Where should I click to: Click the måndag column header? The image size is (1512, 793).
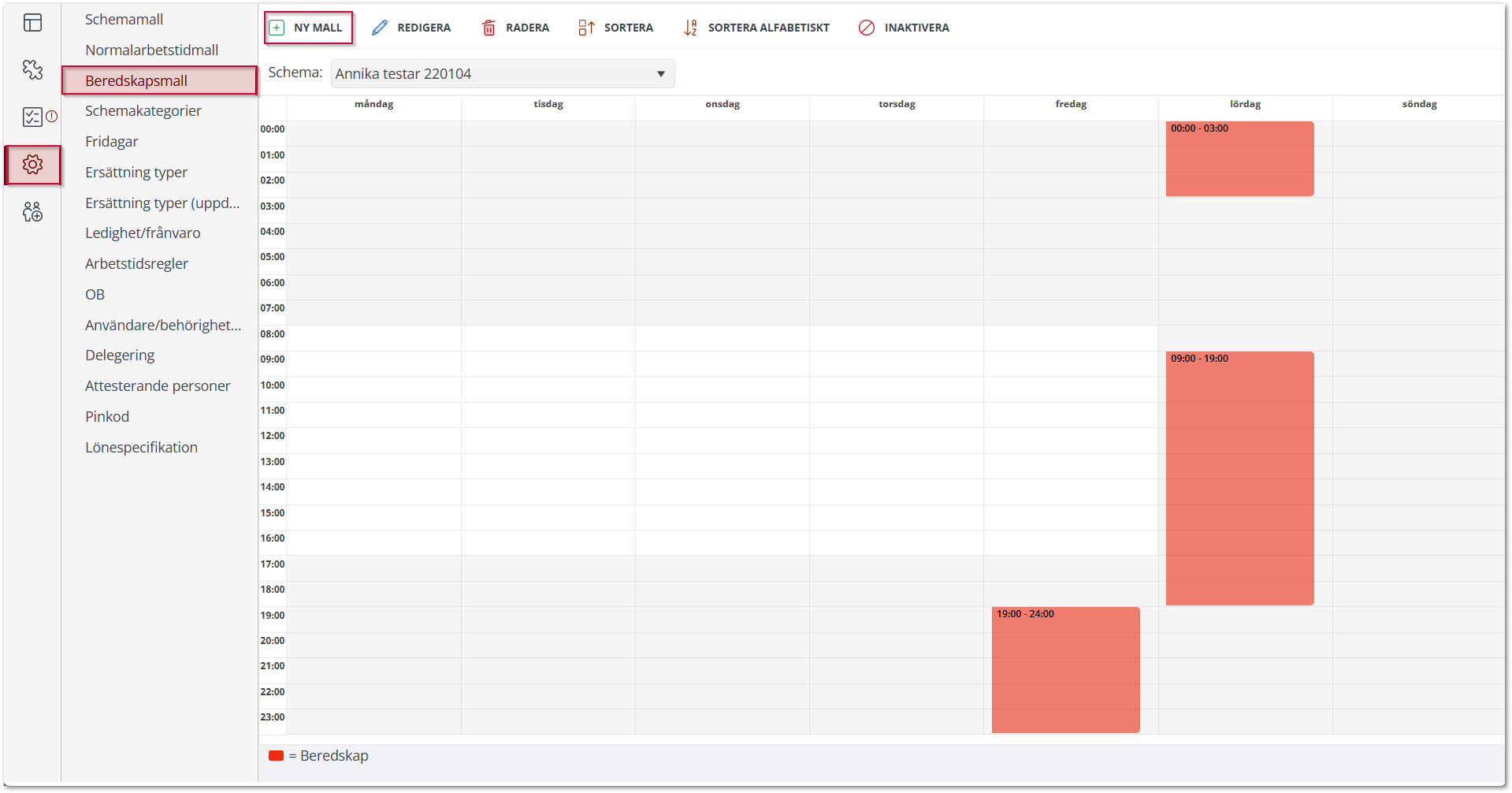tap(373, 104)
